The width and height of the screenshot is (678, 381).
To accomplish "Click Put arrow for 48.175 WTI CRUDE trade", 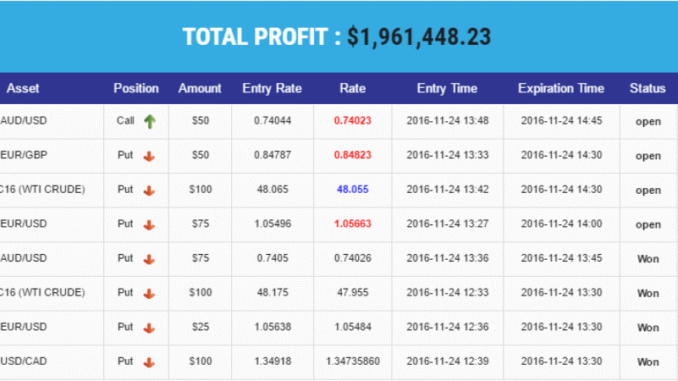I will tap(149, 293).
